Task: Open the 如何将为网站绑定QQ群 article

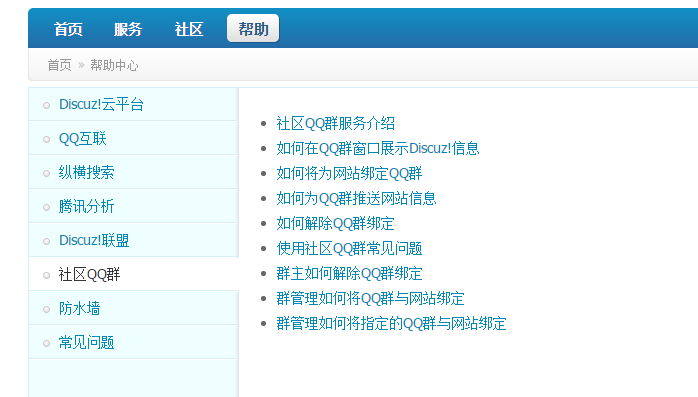Action: (349, 173)
